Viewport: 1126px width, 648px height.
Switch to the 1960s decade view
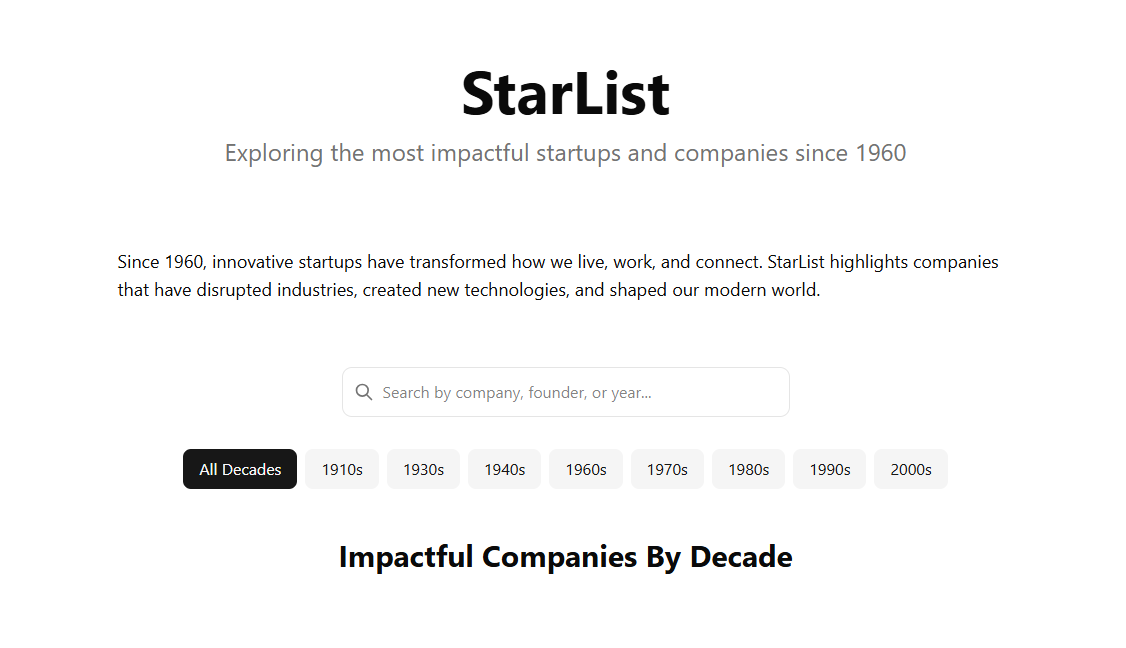(585, 469)
